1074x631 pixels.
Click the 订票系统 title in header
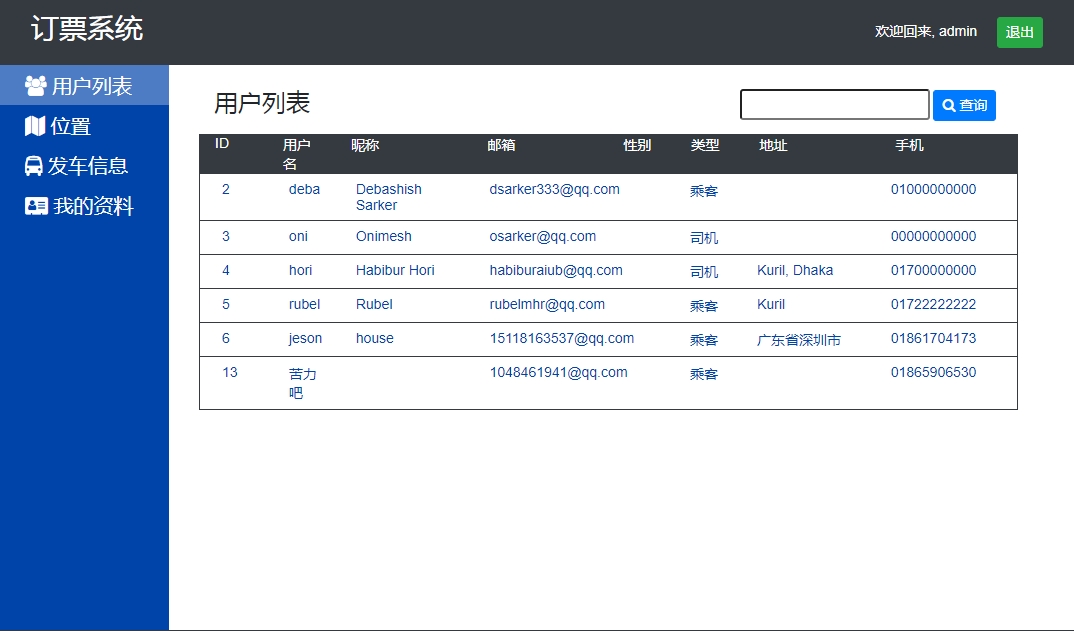click(x=87, y=29)
